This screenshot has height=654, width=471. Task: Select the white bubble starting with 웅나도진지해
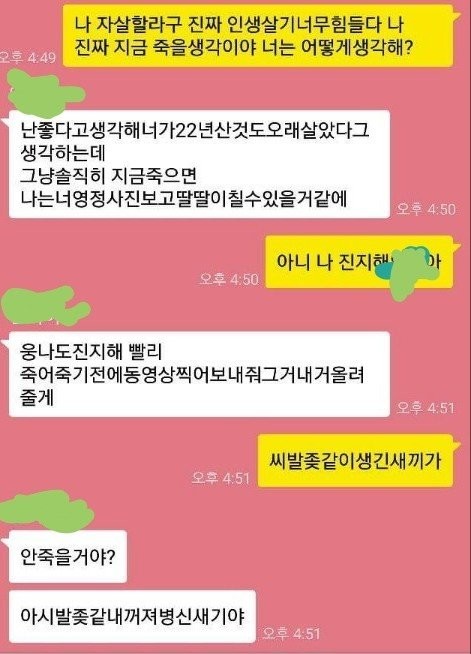tap(199, 374)
